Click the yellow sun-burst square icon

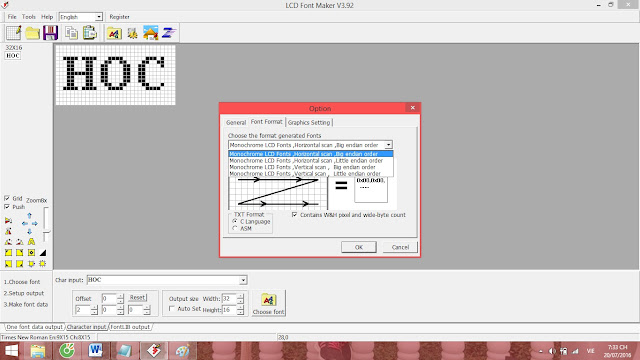pos(42,264)
